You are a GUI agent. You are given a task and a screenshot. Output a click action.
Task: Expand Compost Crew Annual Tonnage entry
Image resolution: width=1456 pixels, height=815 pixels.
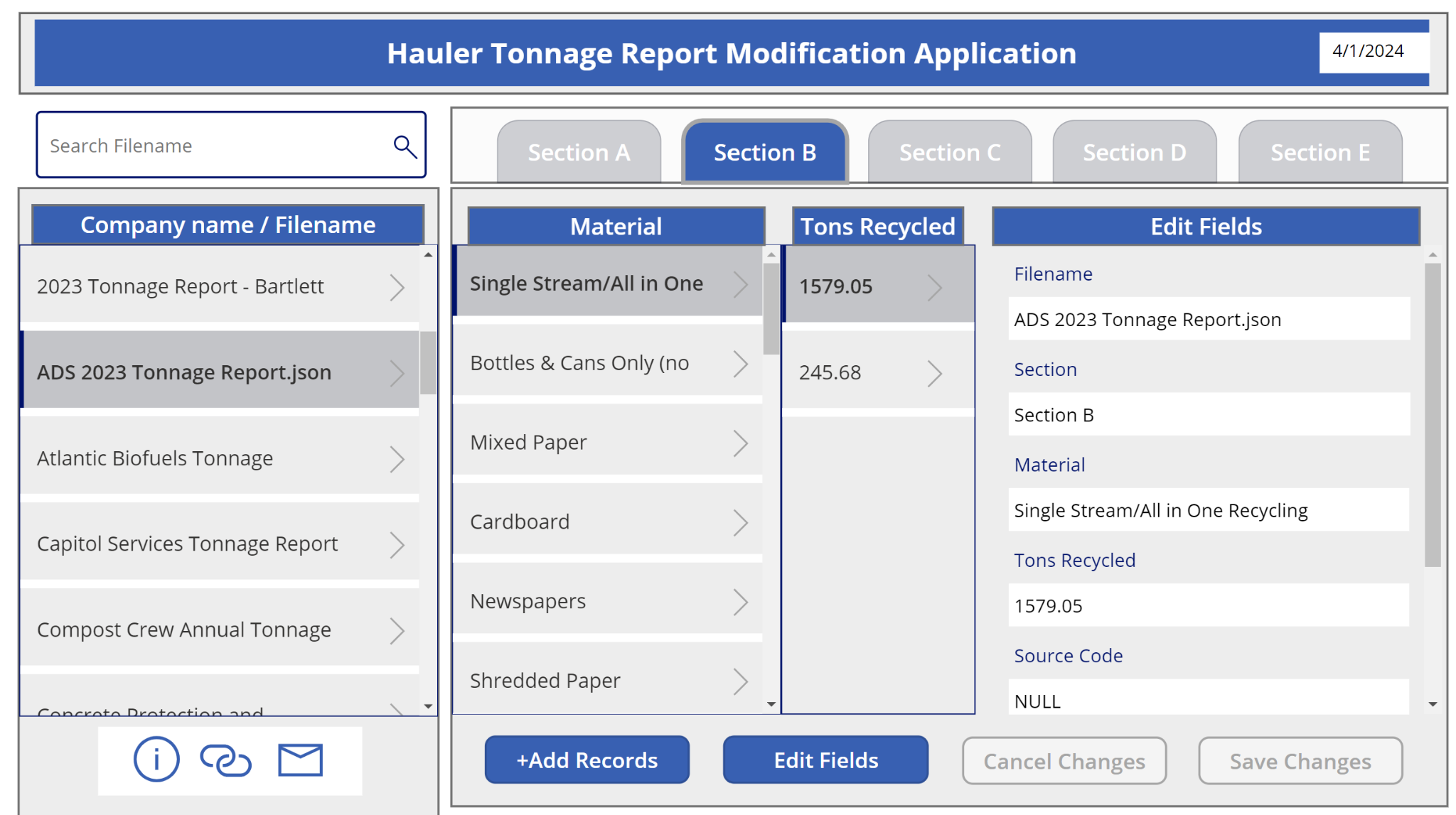coord(397,630)
